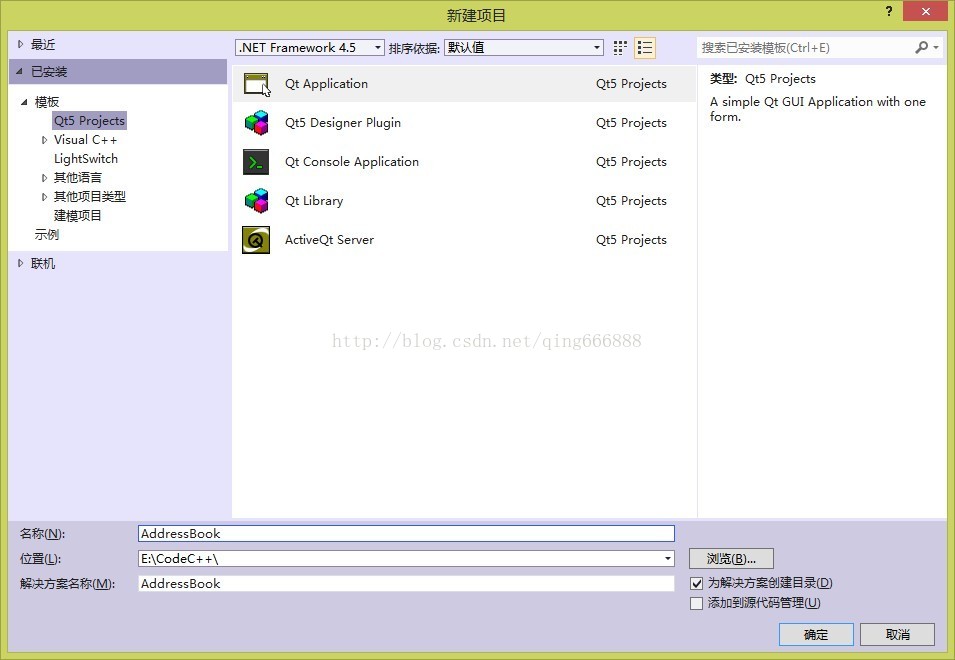Select 其他项目类型 category label

point(90,197)
